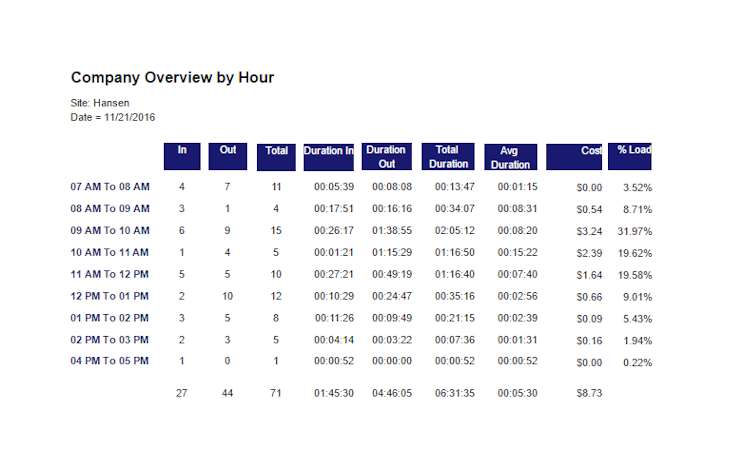
Task: Click grand Total Duration '06:31:35'
Action: pyautogui.click(x=455, y=393)
